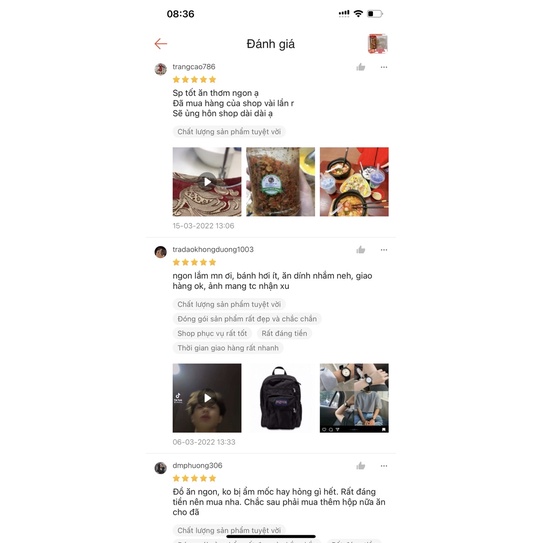Viewport: 543px width, 543px height.
Task: Open more options for trangcao786's review
Action: click(384, 67)
